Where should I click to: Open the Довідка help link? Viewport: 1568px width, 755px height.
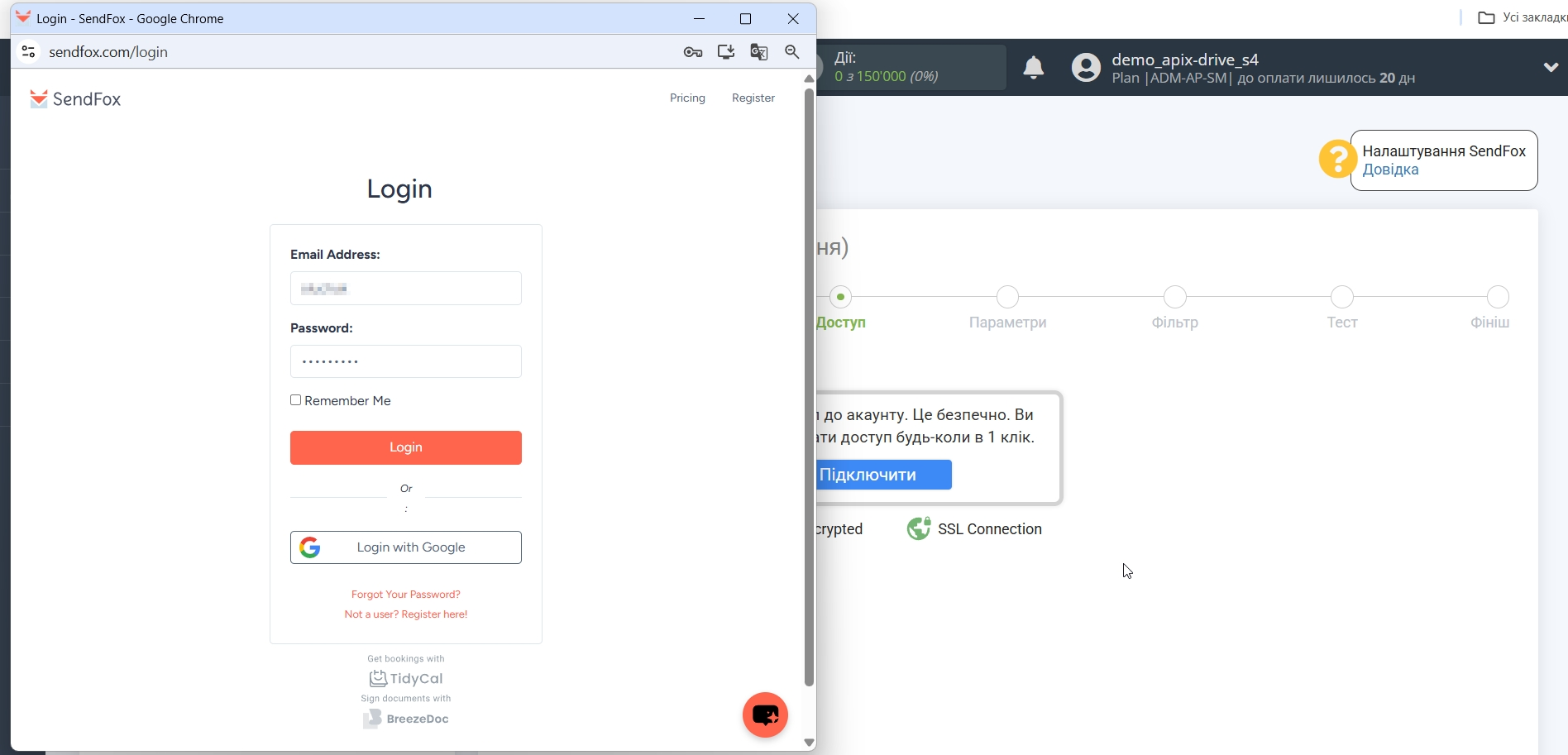[x=1390, y=170]
